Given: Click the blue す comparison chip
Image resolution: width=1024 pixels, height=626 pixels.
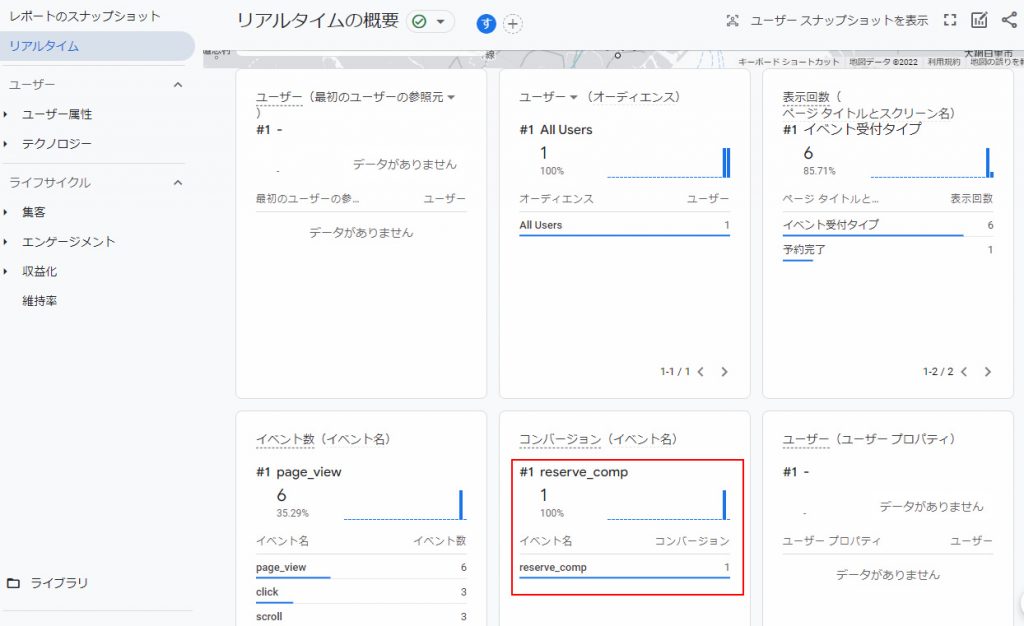Looking at the screenshot, I should point(486,23).
